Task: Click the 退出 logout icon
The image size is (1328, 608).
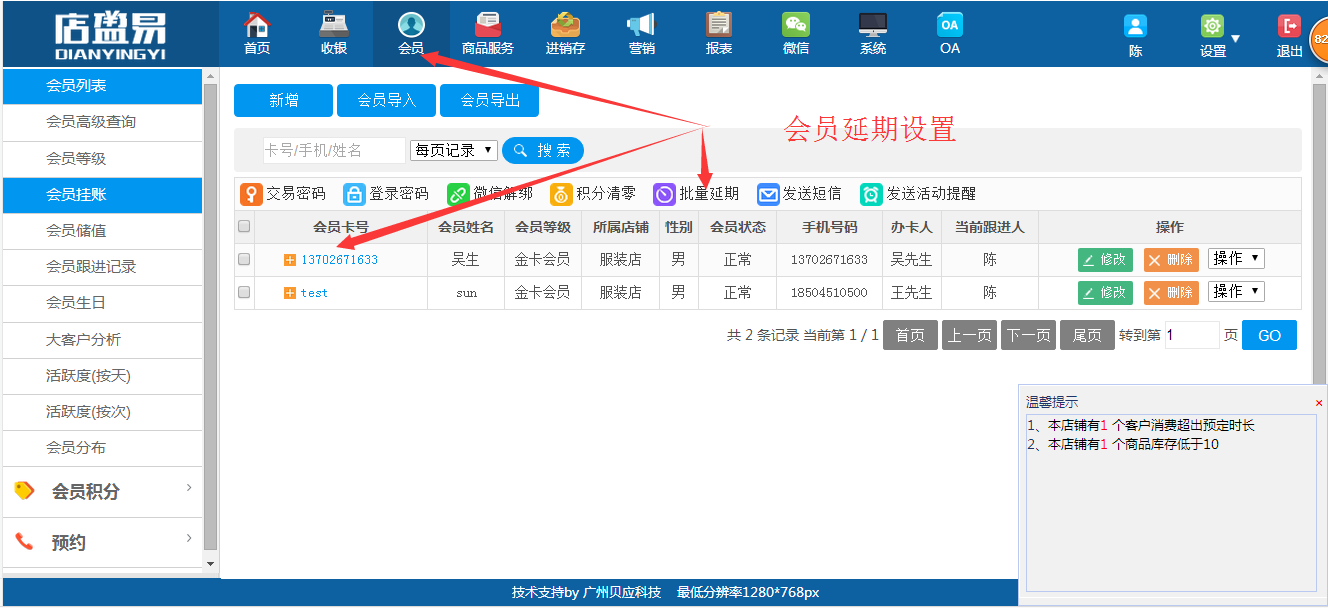Action: pyautogui.click(x=1290, y=27)
